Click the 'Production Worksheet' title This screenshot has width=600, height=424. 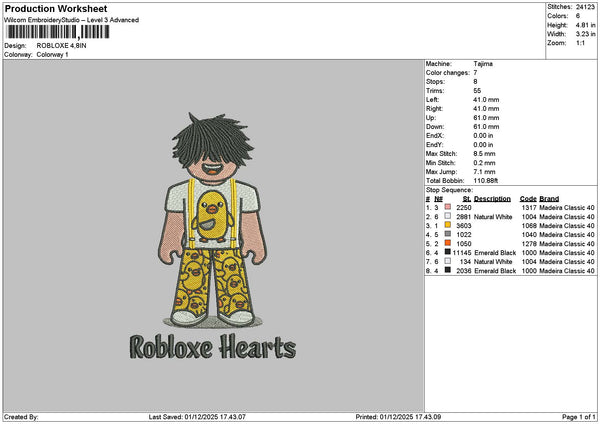click(x=56, y=9)
